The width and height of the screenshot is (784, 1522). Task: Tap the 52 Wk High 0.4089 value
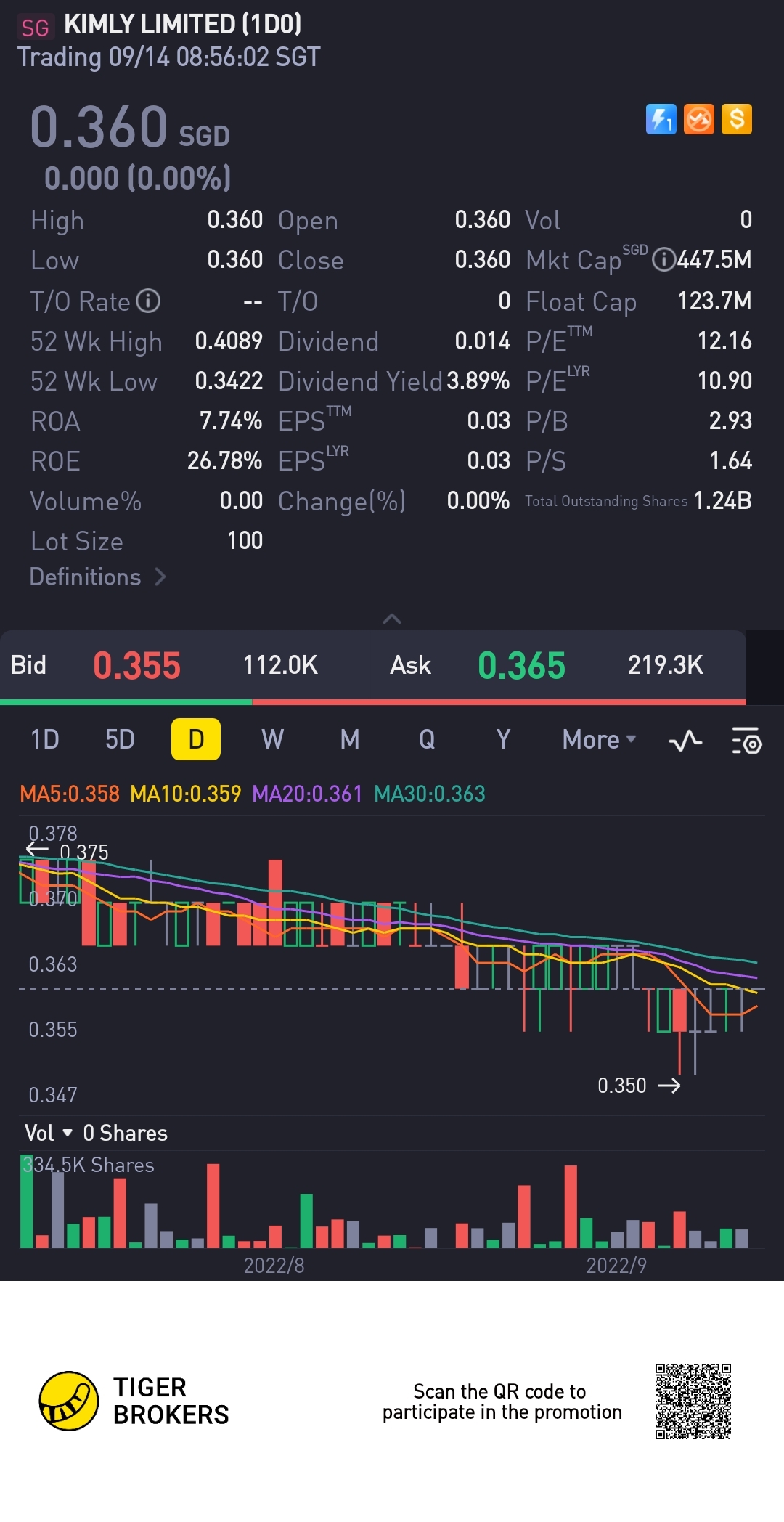coord(229,341)
